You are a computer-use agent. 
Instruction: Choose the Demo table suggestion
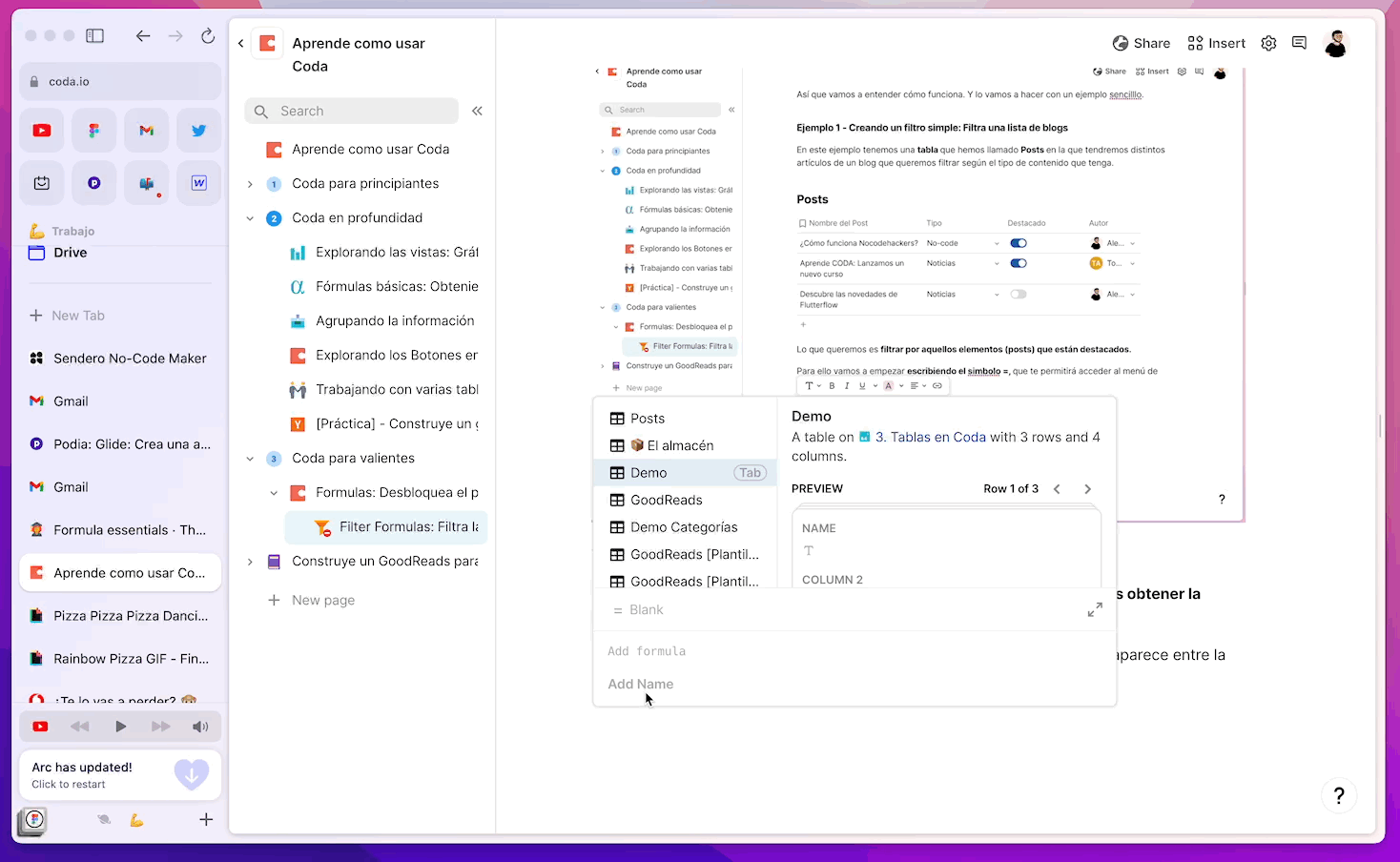click(685, 473)
